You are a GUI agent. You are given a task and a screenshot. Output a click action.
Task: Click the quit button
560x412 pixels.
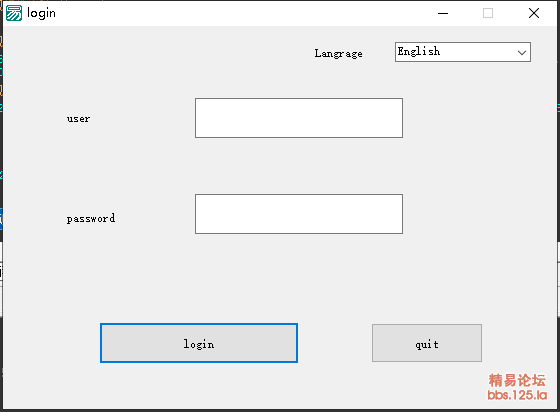(427, 343)
